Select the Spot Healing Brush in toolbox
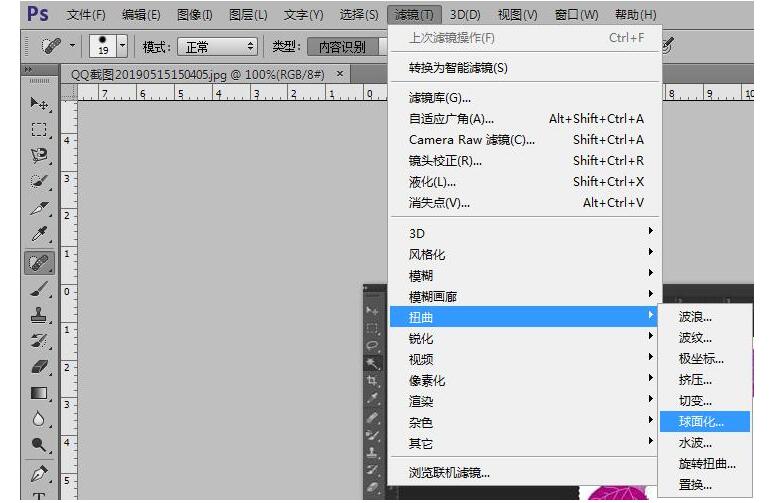 click(x=39, y=262)
